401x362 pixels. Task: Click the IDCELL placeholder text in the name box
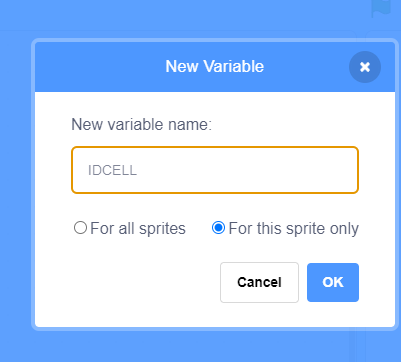coord(112,170)
